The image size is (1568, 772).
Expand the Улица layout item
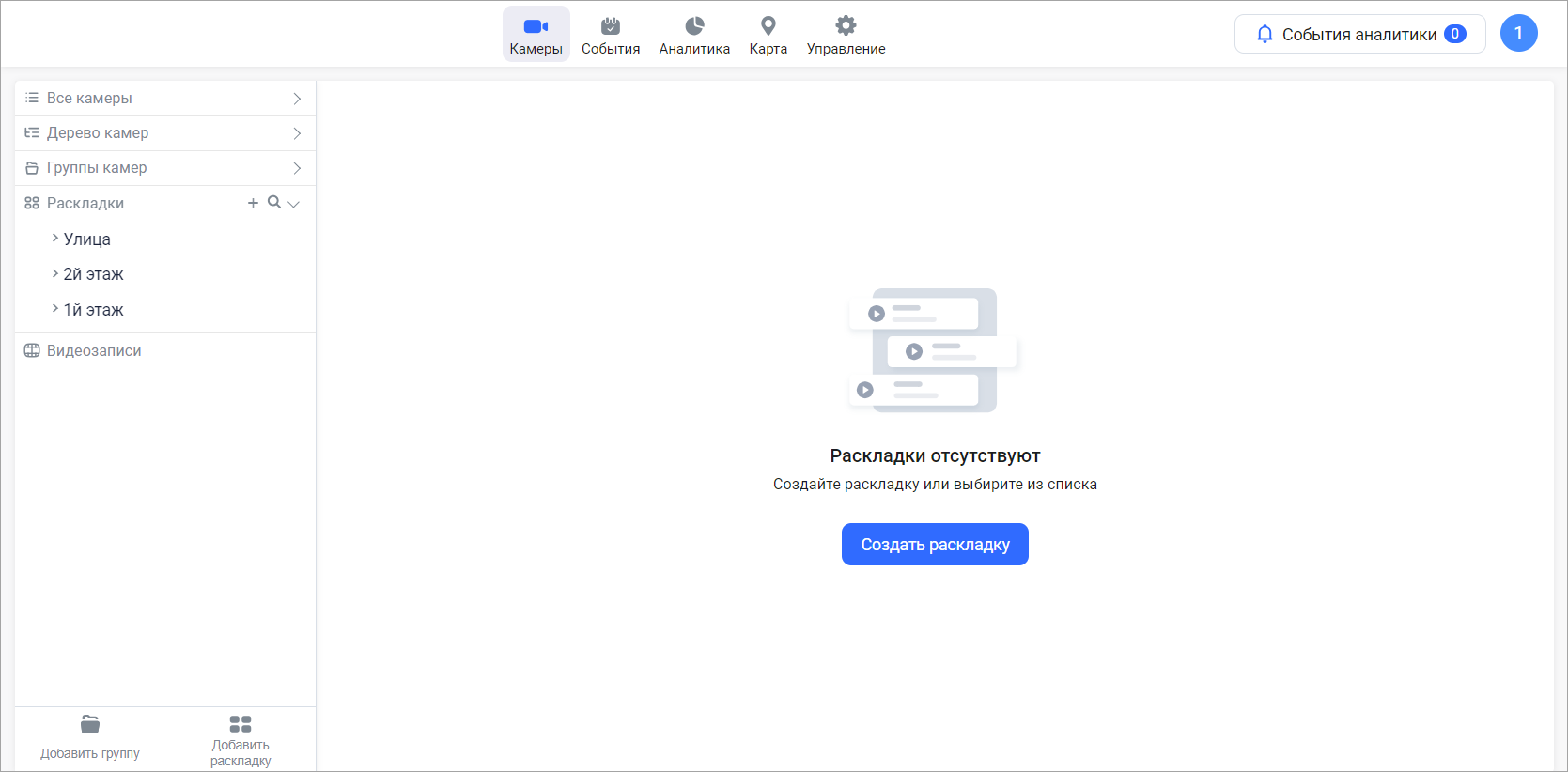[x=55, y=239]
